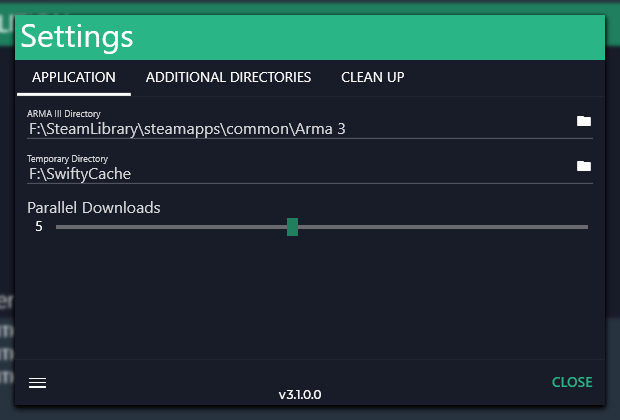The height and width of the screenshot is (420, 620).
Task: Set Parallel Downloads slider to far right end
Action: (587, 227)
